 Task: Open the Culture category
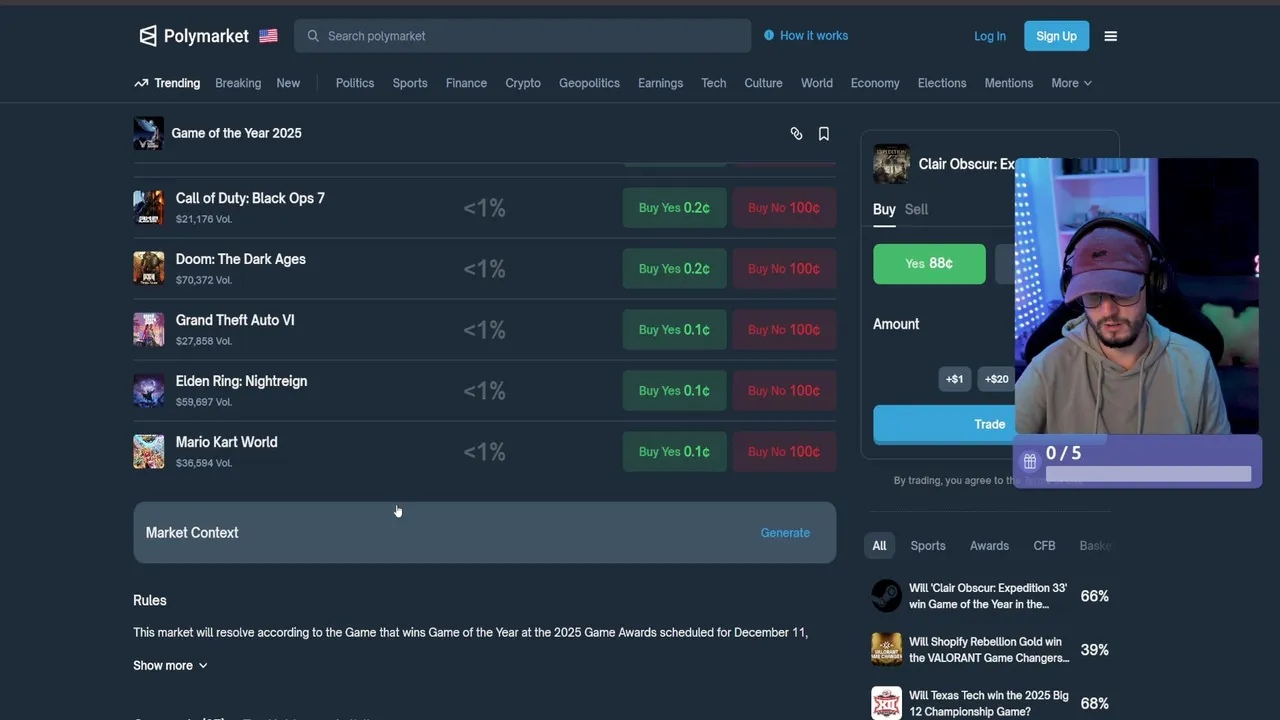pos(763,83)
